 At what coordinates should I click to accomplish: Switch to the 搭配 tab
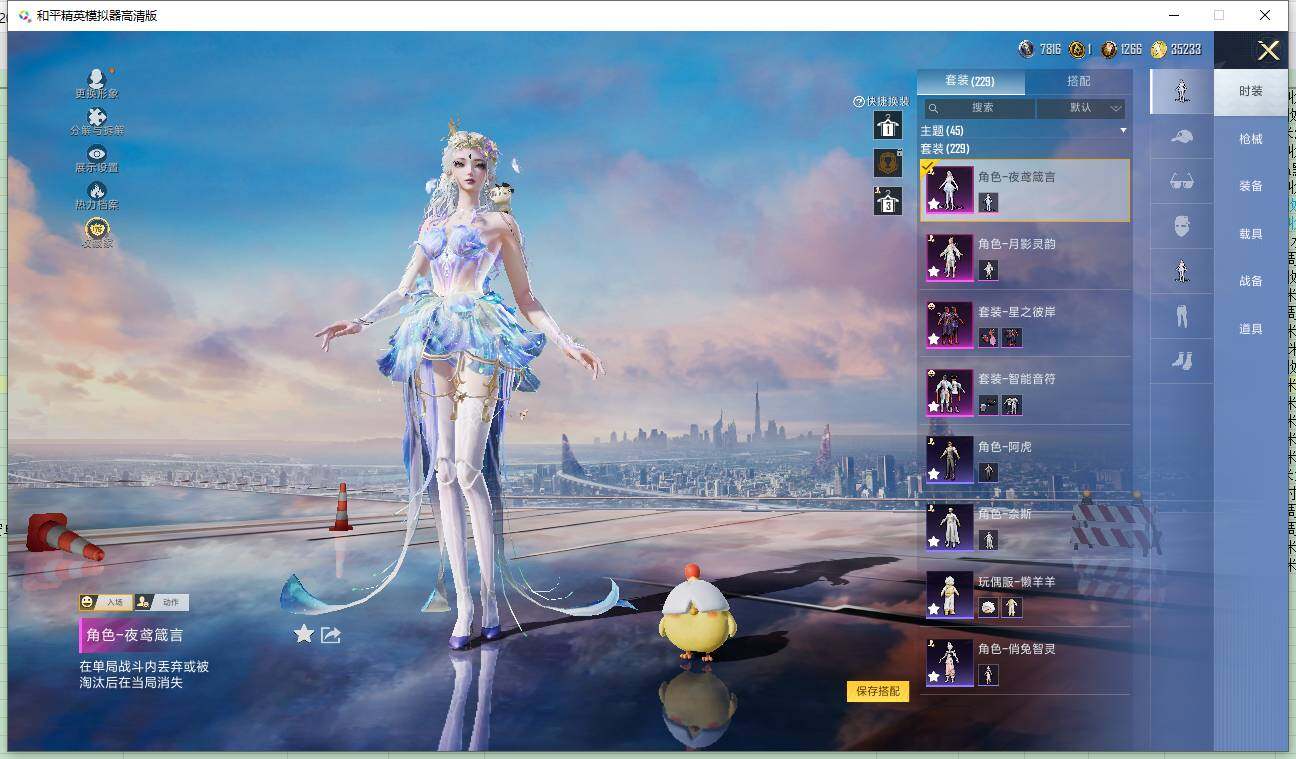[x=1079, y=81]
